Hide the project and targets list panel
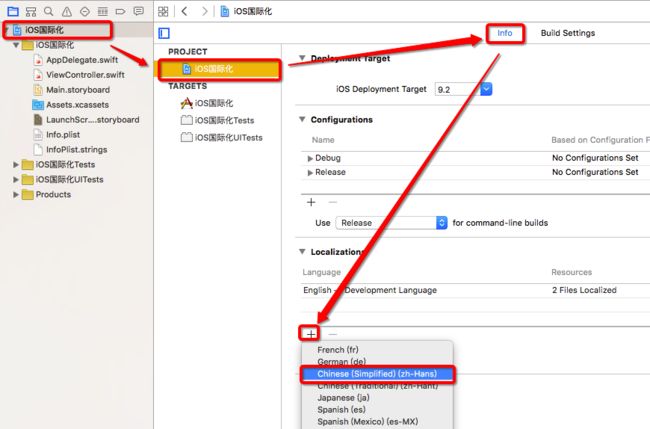 (x=164, y=33)
